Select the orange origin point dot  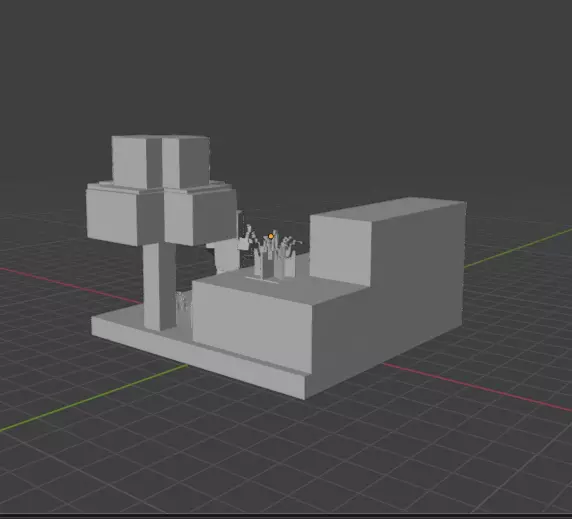(271, 236)
